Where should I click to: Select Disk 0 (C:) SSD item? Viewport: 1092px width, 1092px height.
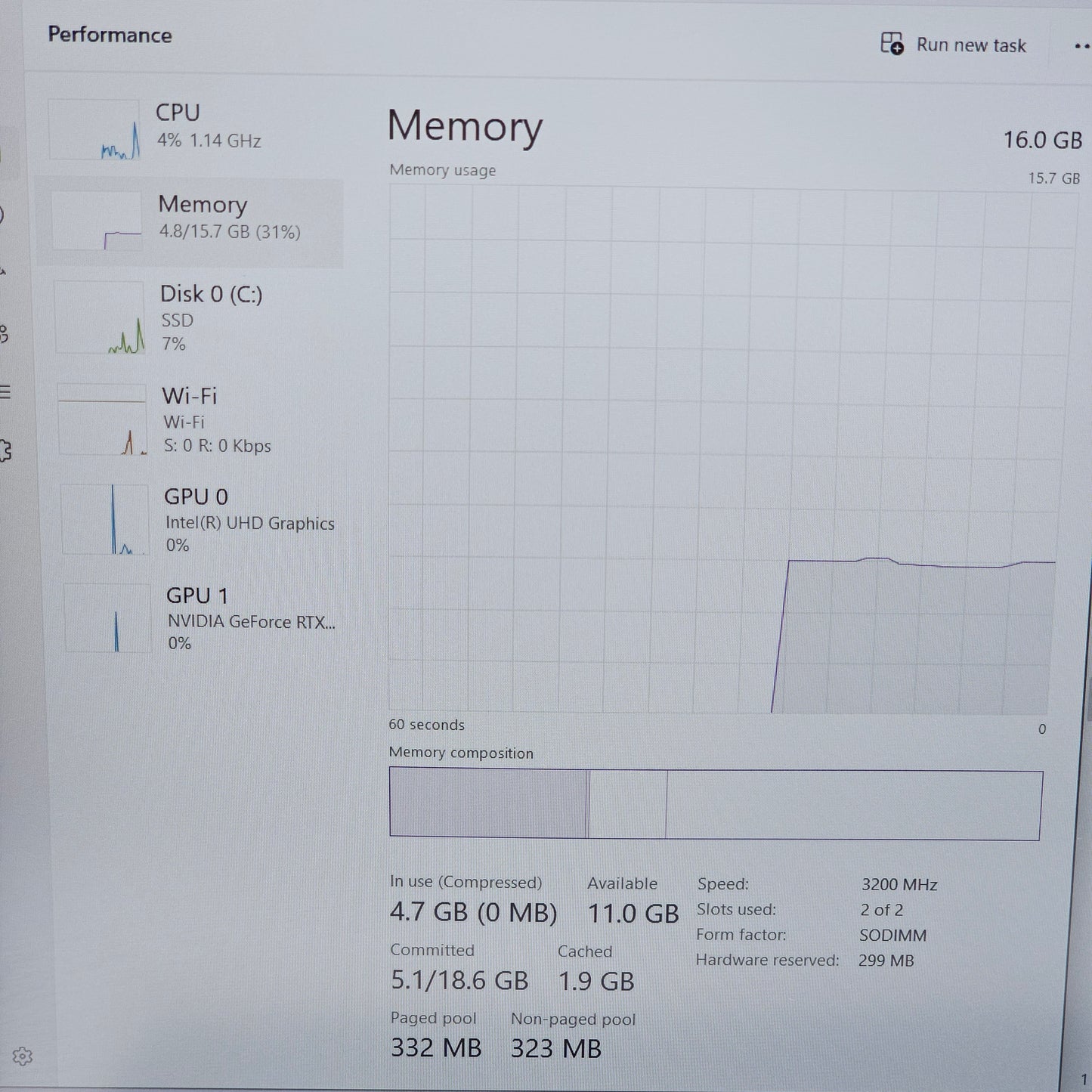point(193,317)
